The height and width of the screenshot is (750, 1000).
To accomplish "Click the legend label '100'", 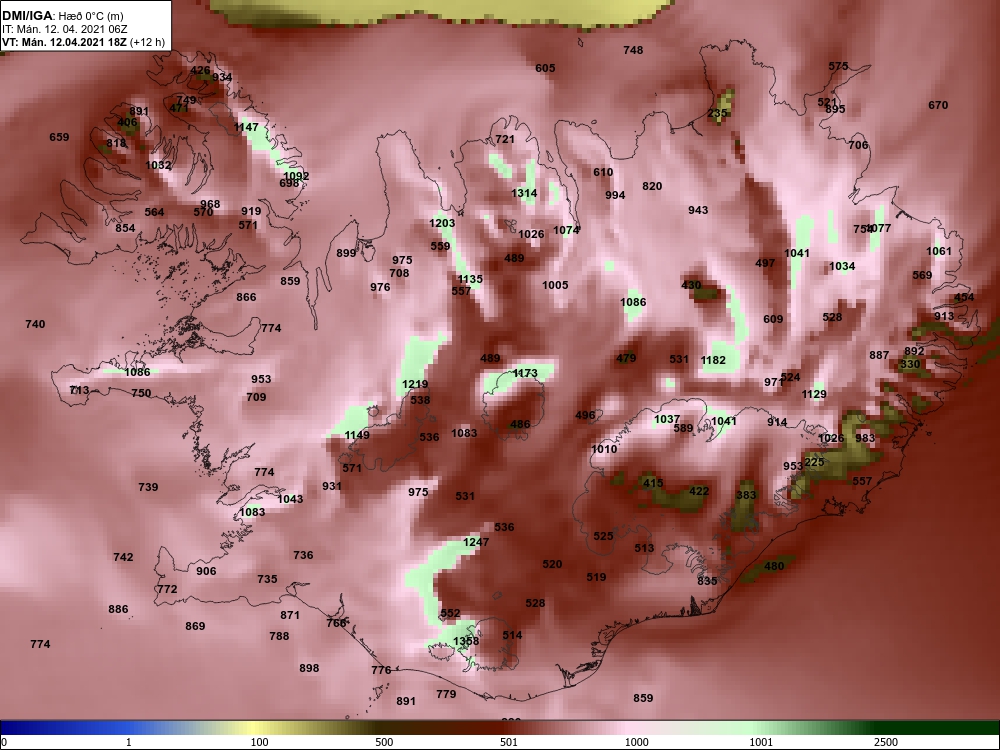I will tap(259, 742).
